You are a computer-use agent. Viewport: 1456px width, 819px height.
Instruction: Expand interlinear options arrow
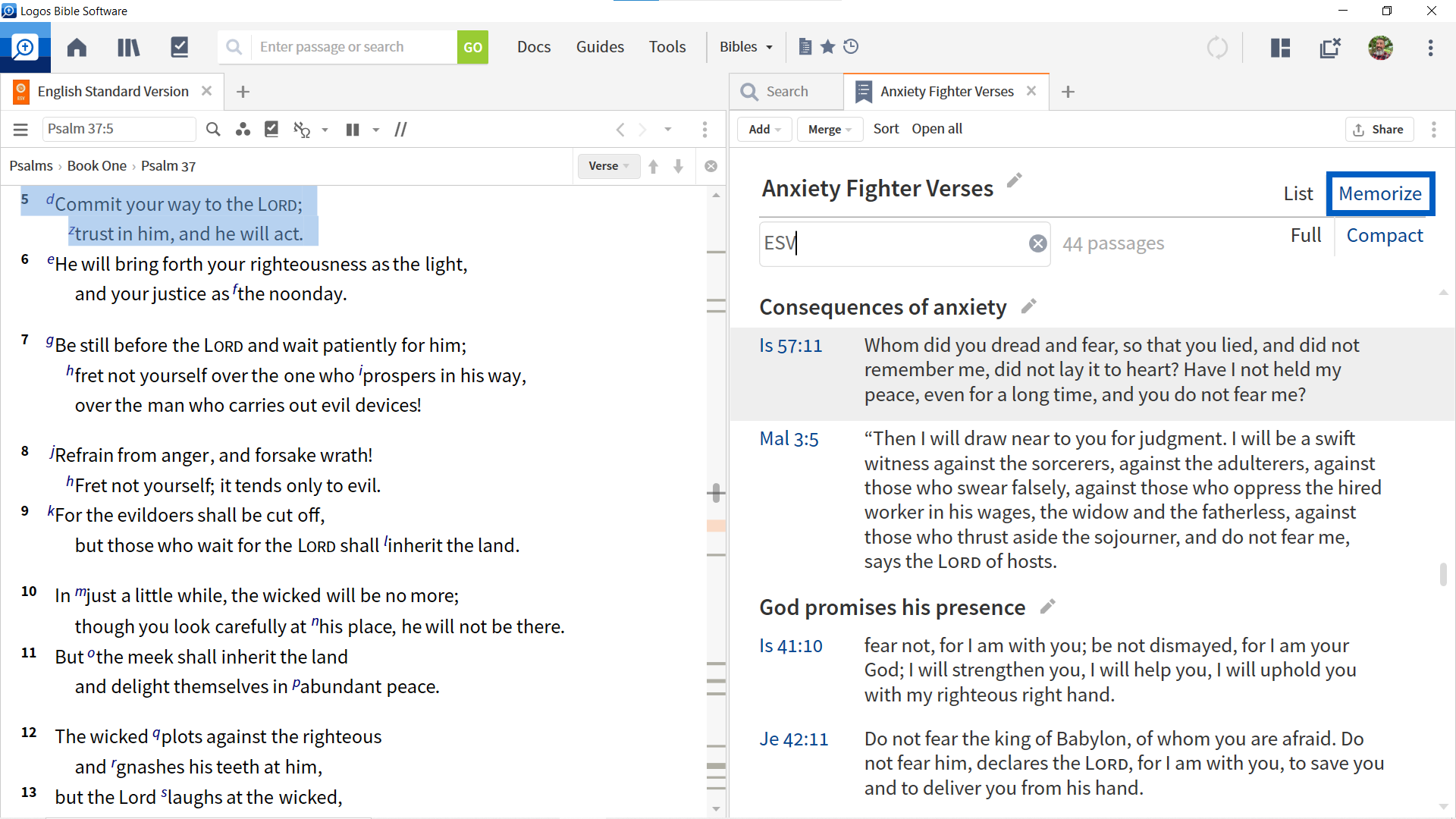pyautogui.click(x=325, y=130)
